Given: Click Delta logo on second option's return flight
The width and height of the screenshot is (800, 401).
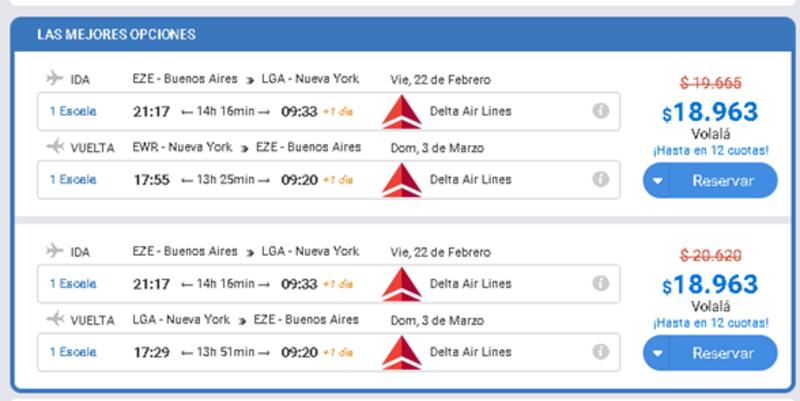Looking at the screenshot, I should (401, 352).
